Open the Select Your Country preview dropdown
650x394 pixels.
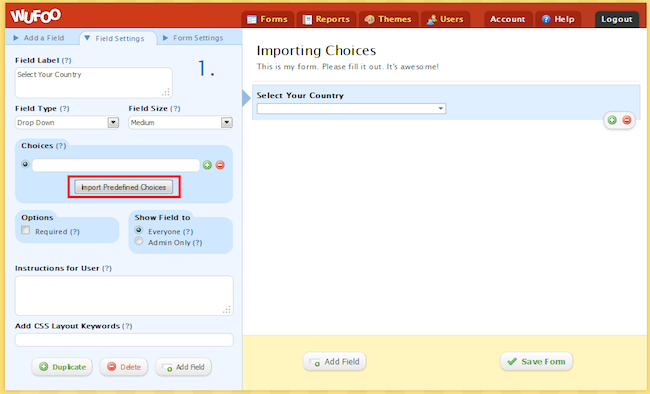pos(352,109)
